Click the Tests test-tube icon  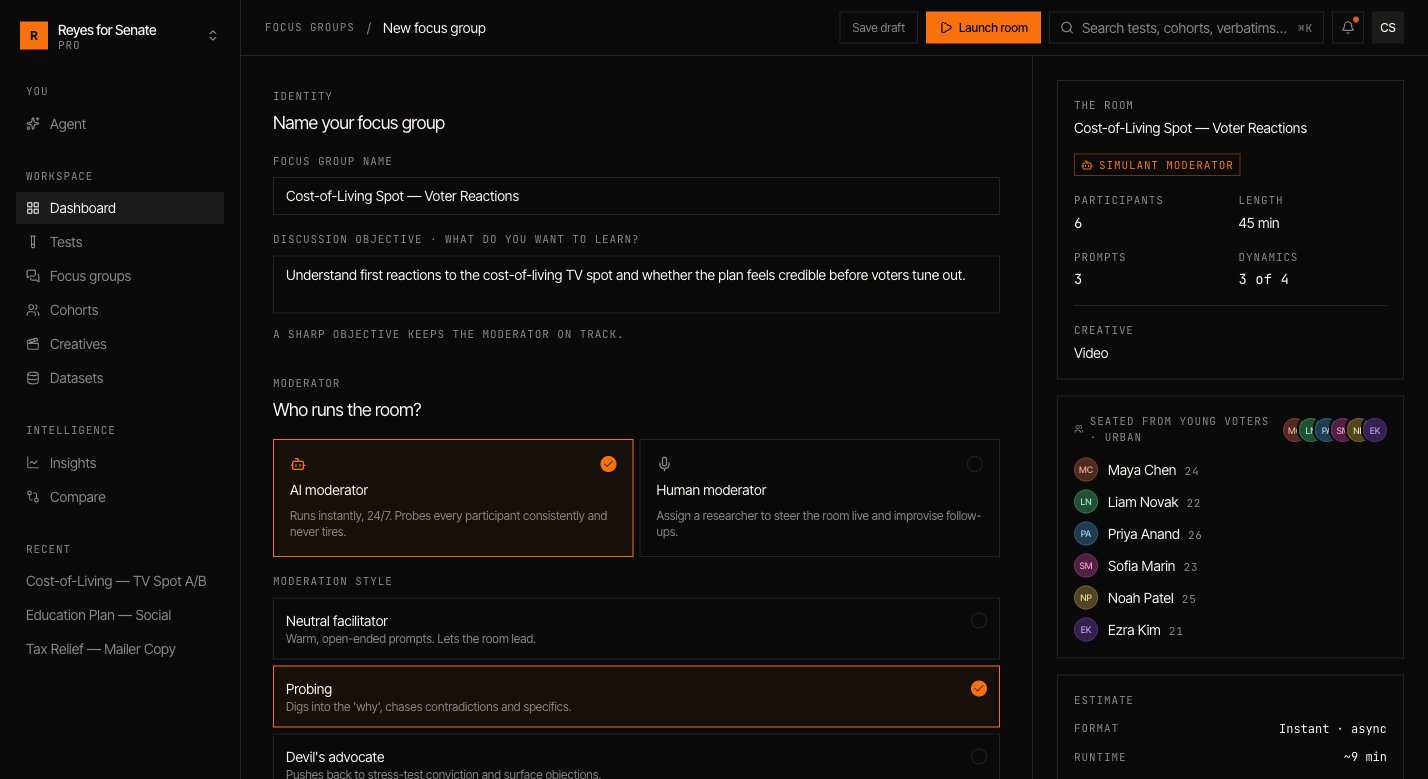pyautogui.click(x=33, y=242)
